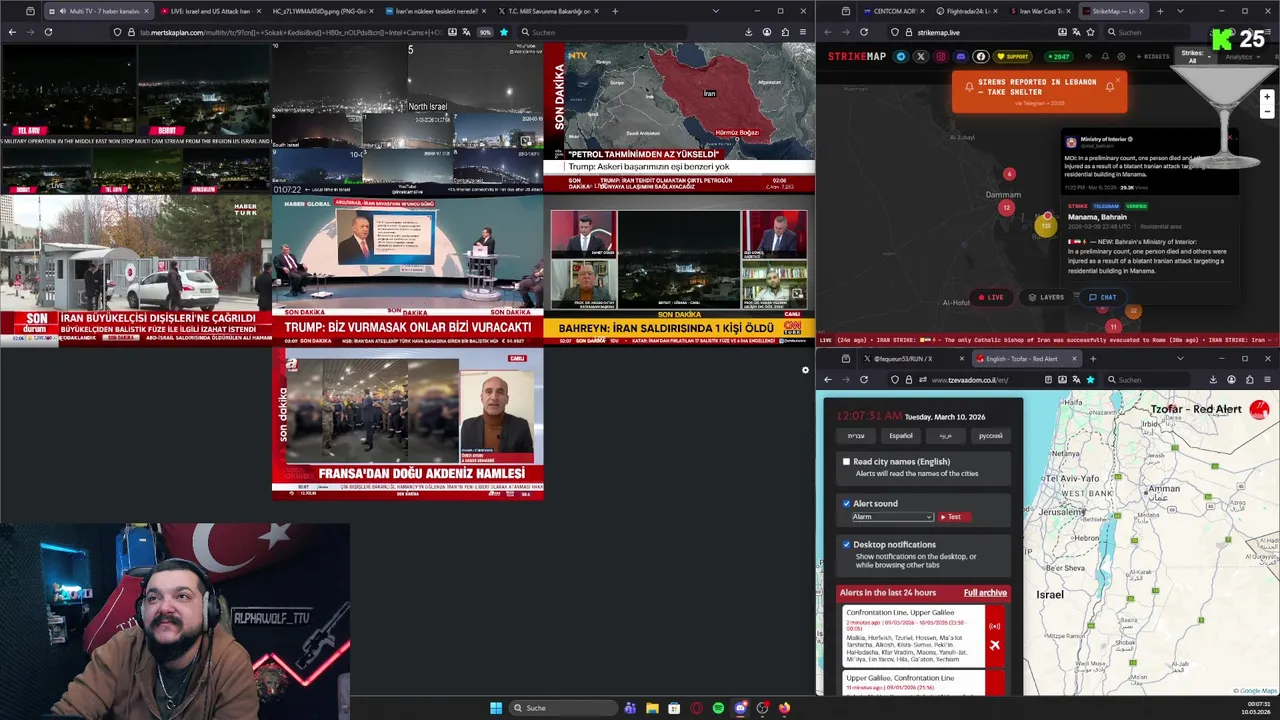Open new tab in StrikeMap browser window

click(1160, 11)
